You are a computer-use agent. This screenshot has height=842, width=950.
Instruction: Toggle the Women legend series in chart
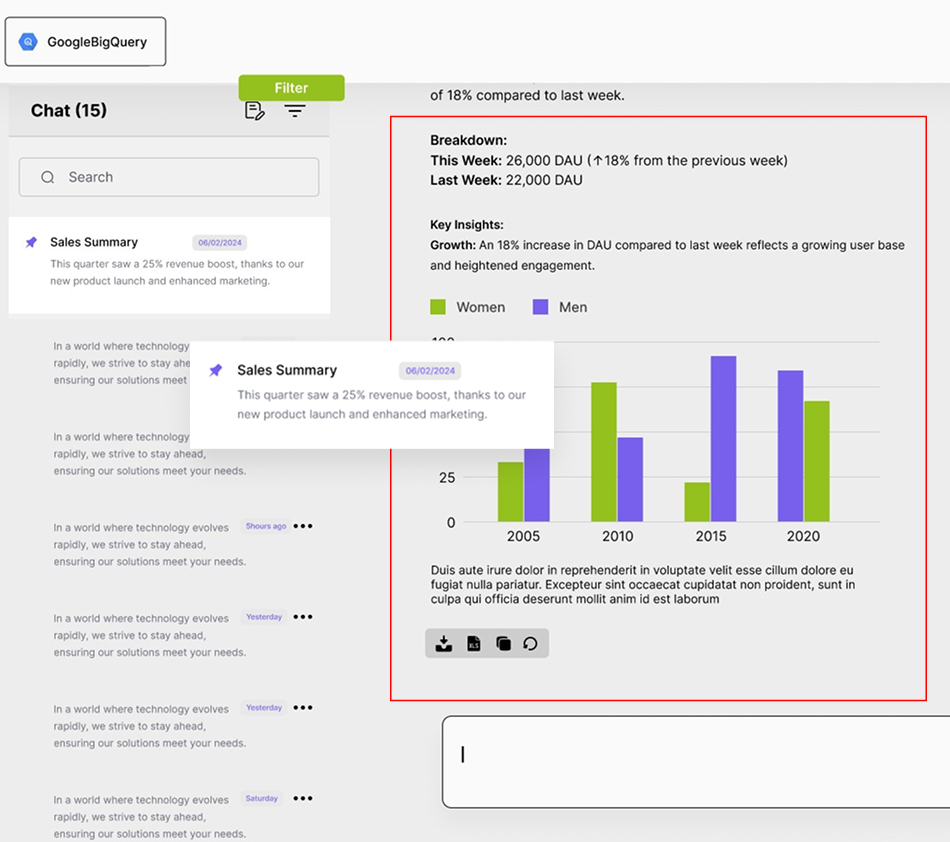pos(468,307)
